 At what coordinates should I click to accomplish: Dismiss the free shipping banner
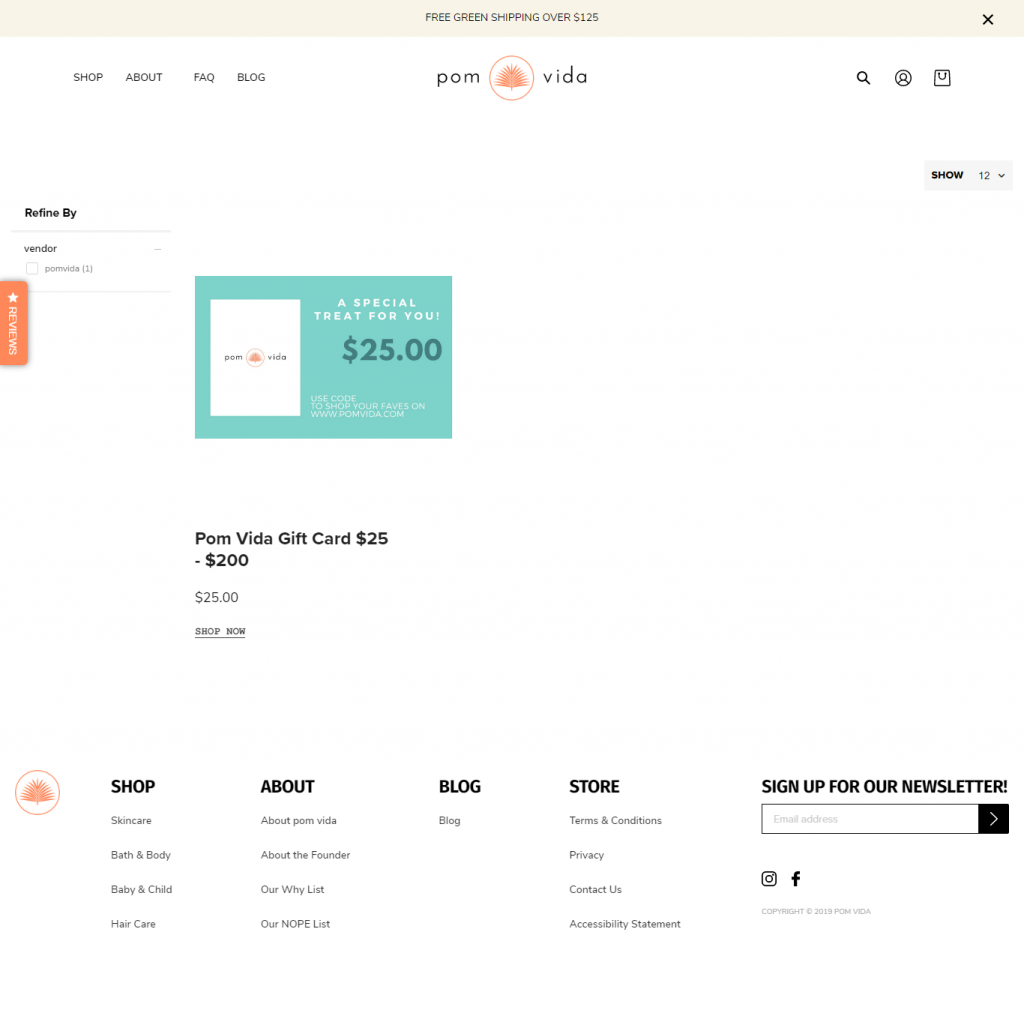(987, 18)
